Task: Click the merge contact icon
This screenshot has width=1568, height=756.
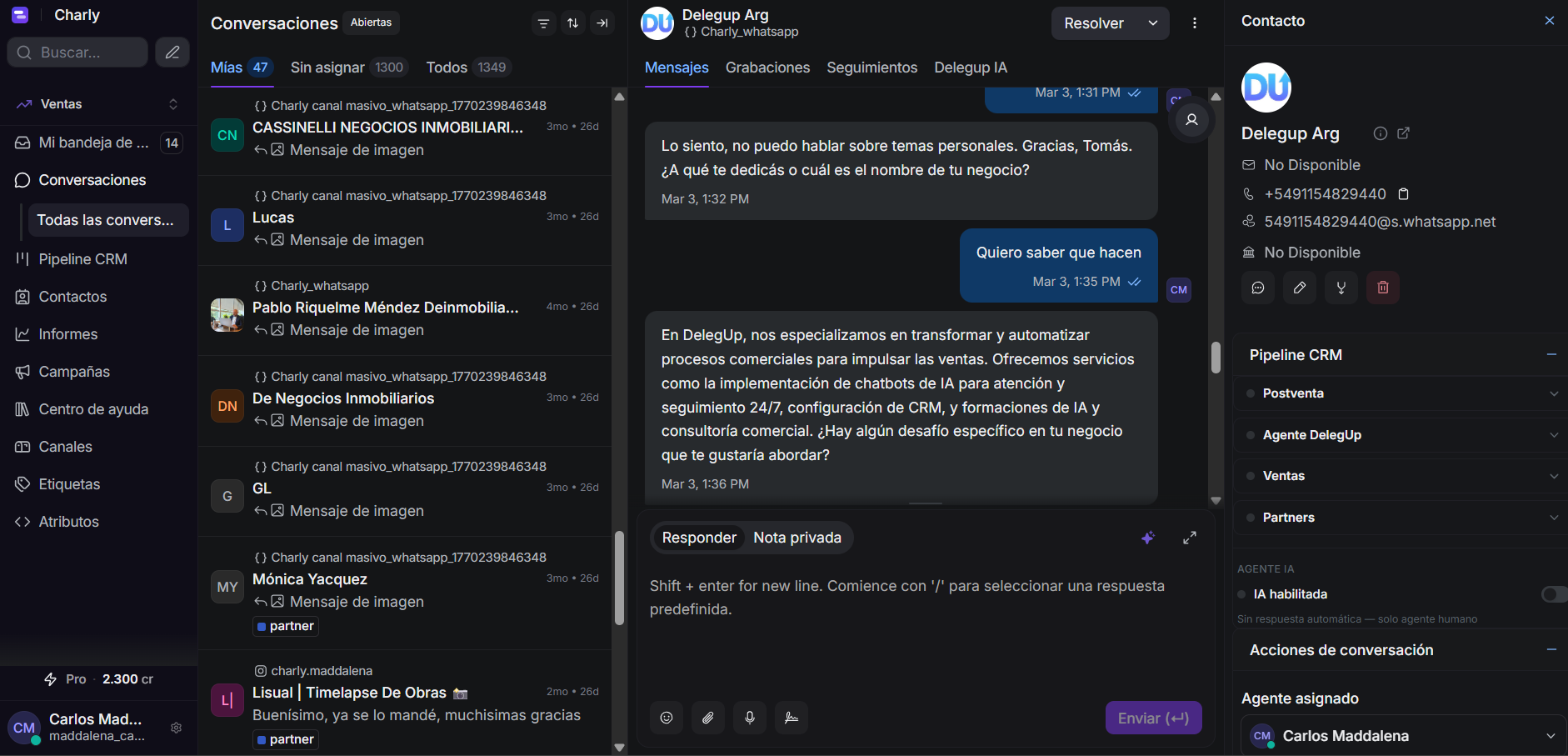Action: tap(1341, 288)
